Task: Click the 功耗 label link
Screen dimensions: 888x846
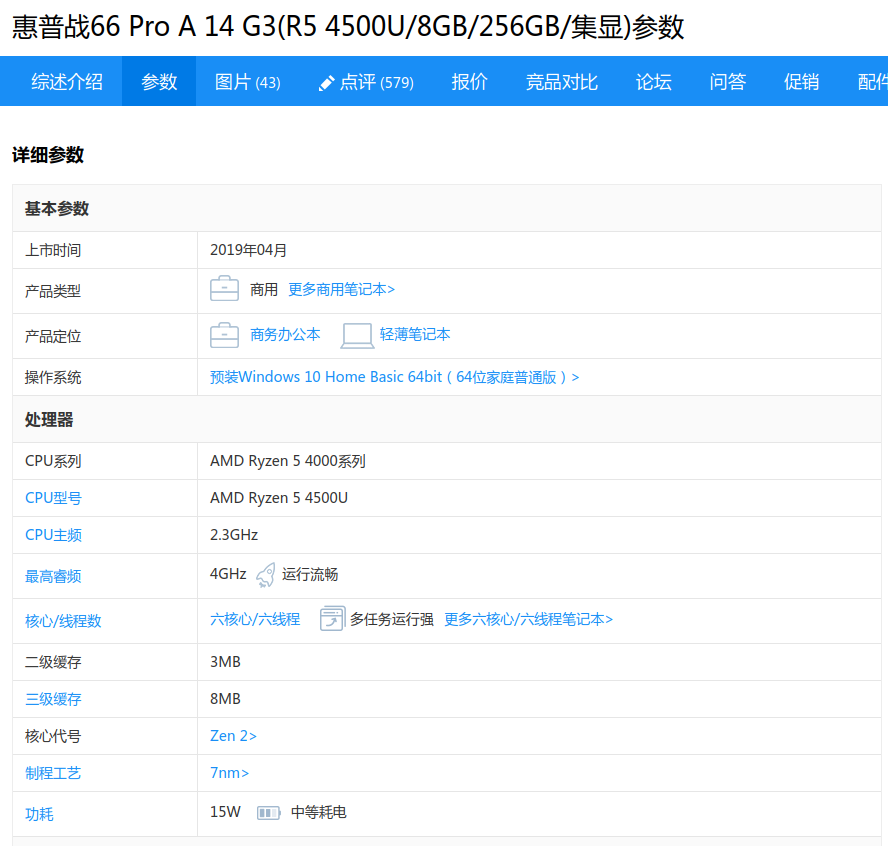Action: [39, 814]
